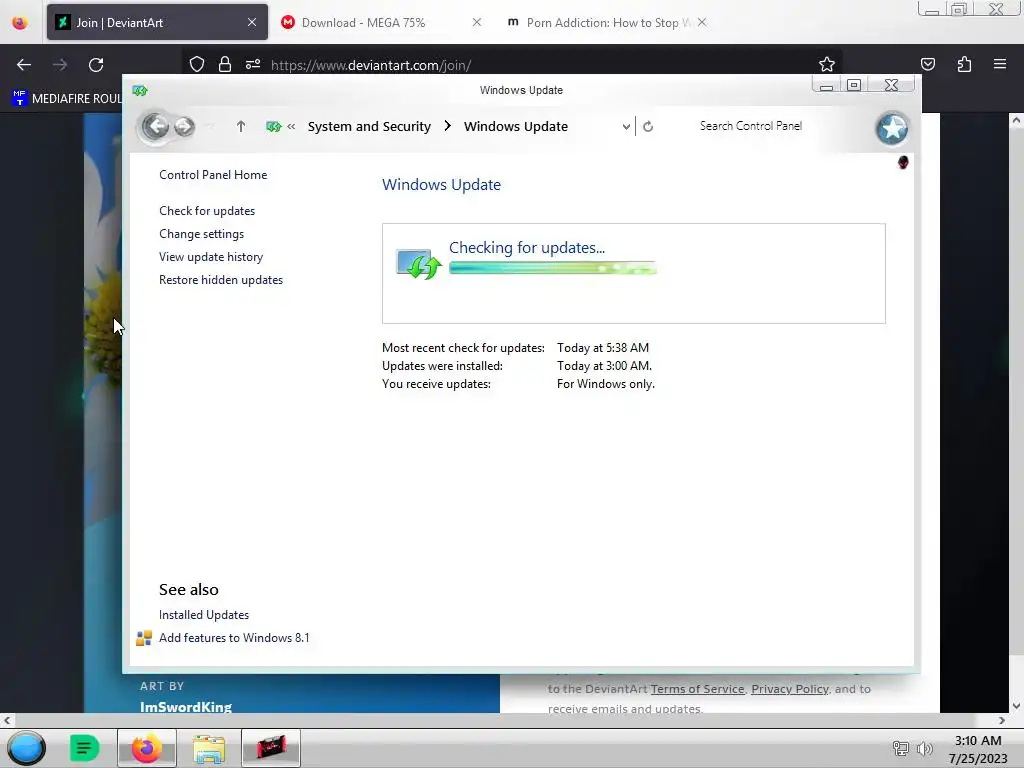This screenshot has width=1024, height=768.
Task: Open Change settings
Action: pos(201,234)
